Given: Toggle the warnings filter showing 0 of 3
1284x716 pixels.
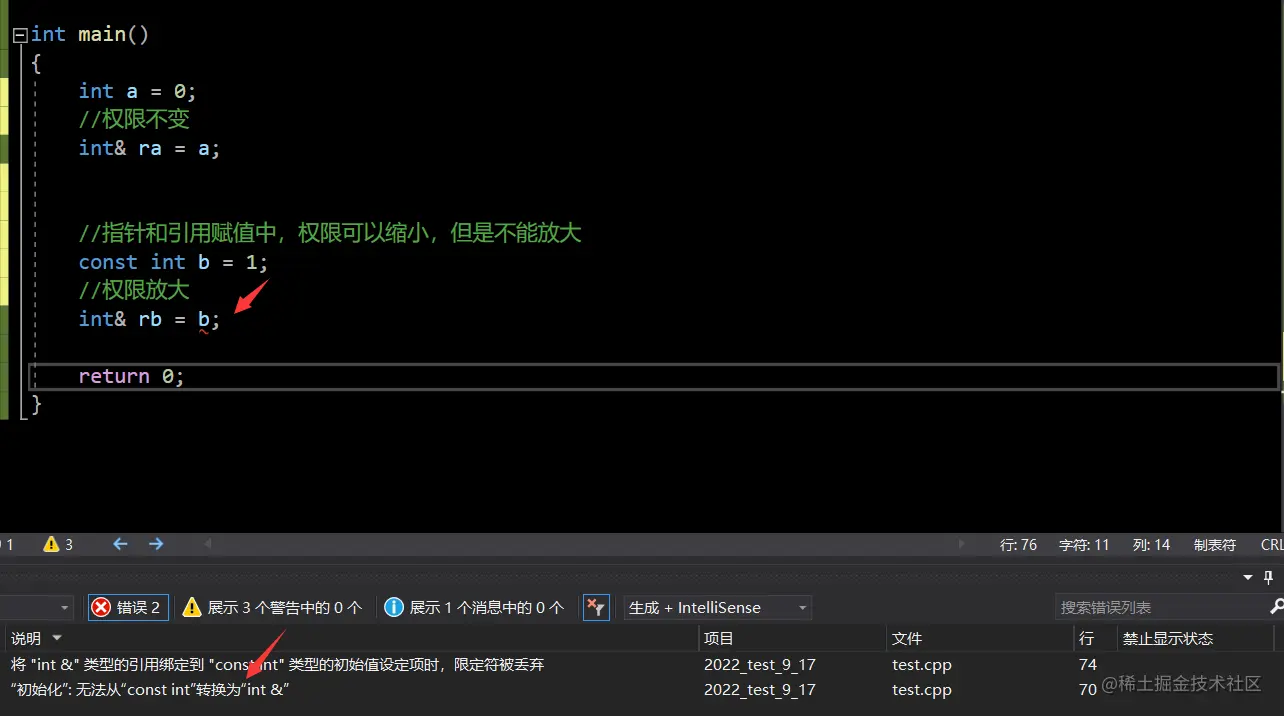Looking at the screenshot, I should pyautogui.click(x=273, y=607).
